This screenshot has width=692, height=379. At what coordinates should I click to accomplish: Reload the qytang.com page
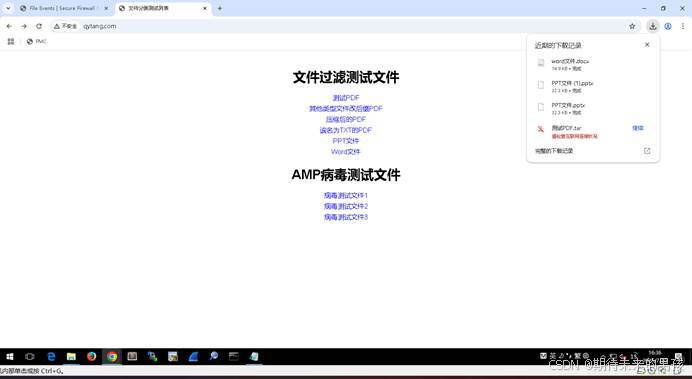point(39,26)
